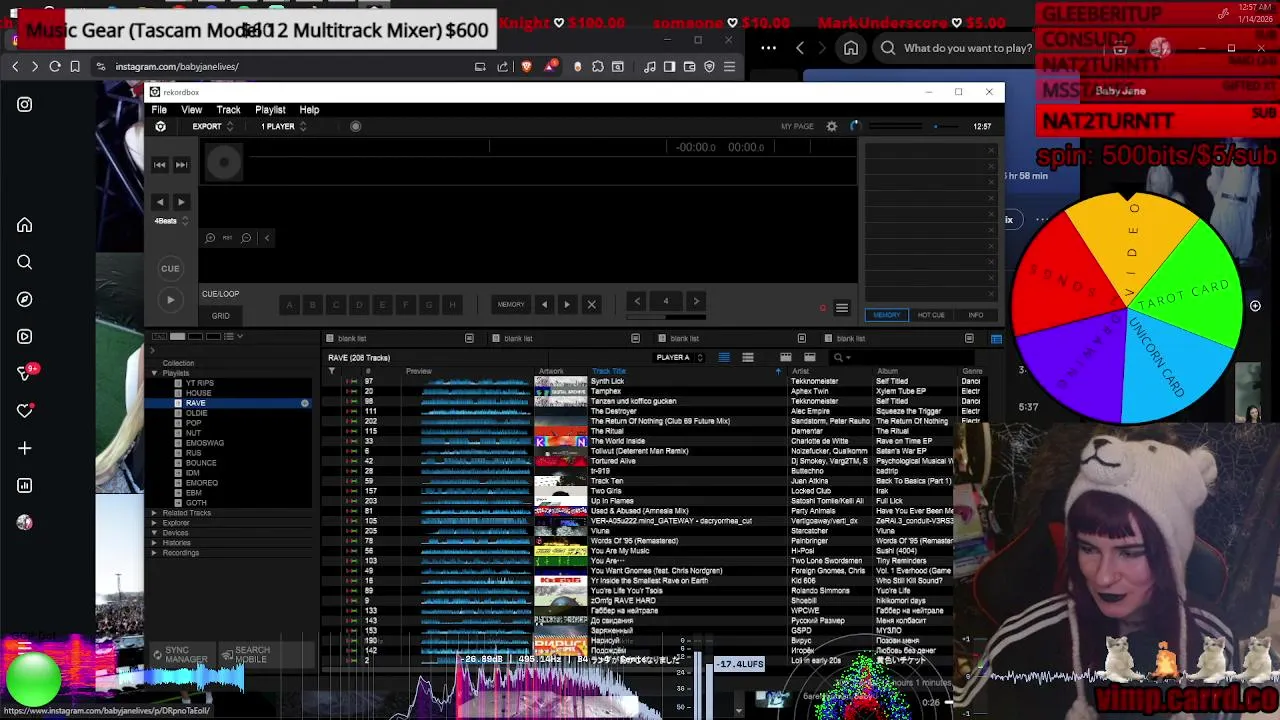
Task: Sort by Artist column header
Action: click(800, 371)
